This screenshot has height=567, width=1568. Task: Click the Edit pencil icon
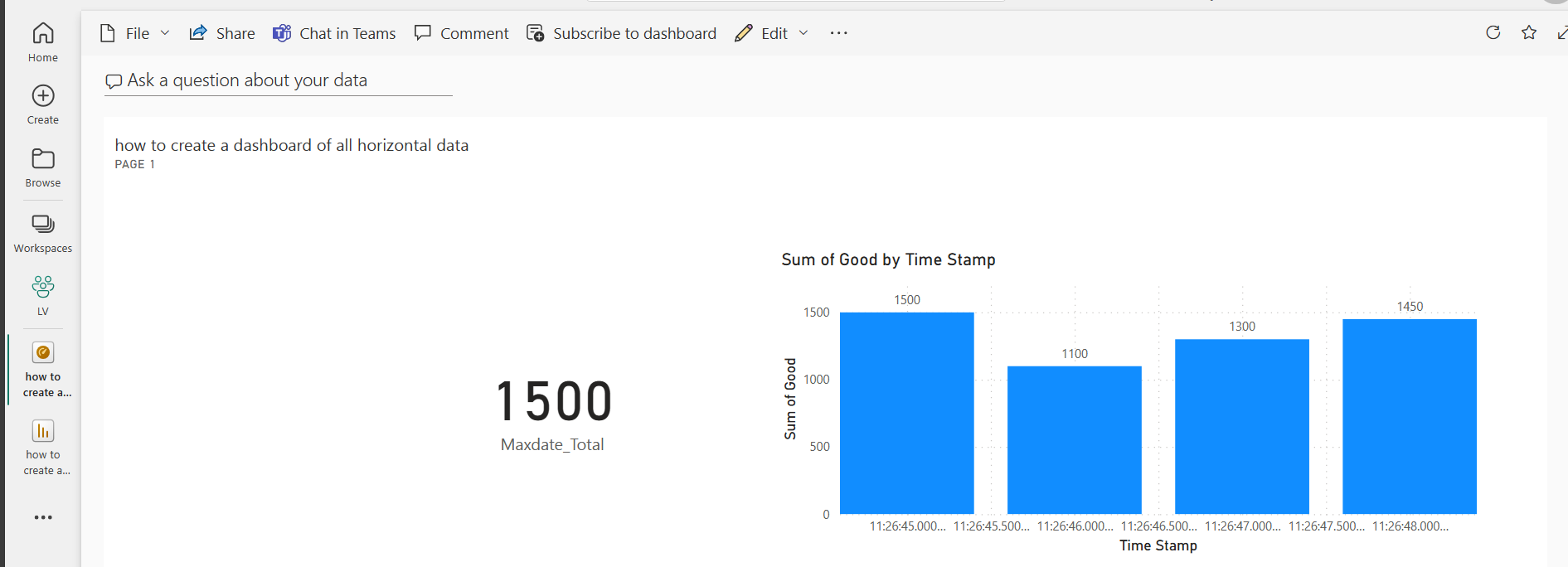[743, 33]
